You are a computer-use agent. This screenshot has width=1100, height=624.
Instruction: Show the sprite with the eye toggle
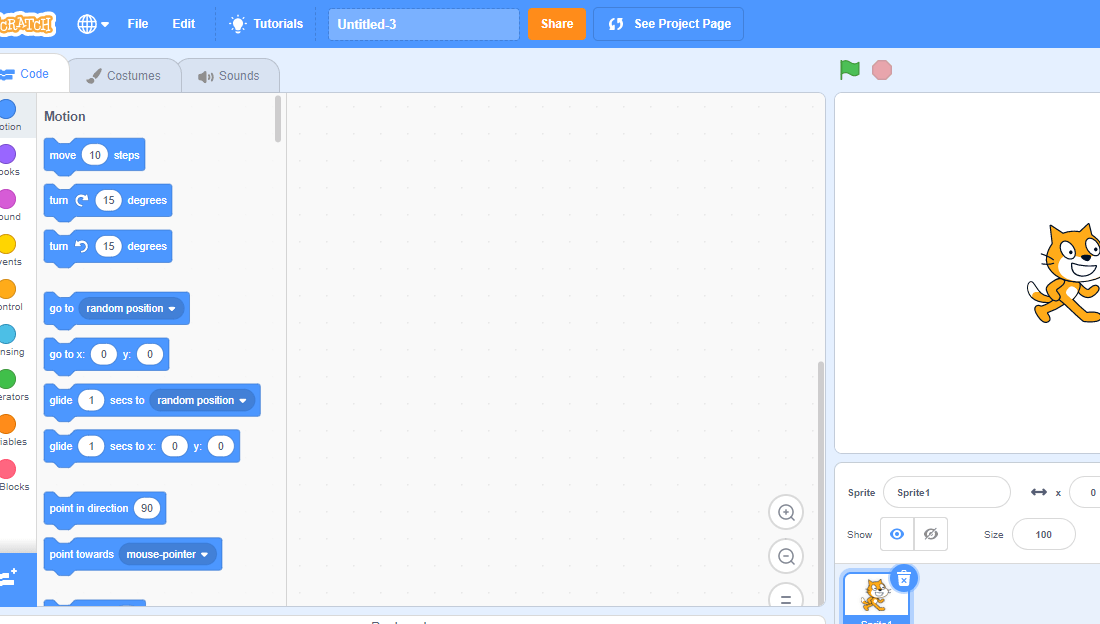[897, 533]
